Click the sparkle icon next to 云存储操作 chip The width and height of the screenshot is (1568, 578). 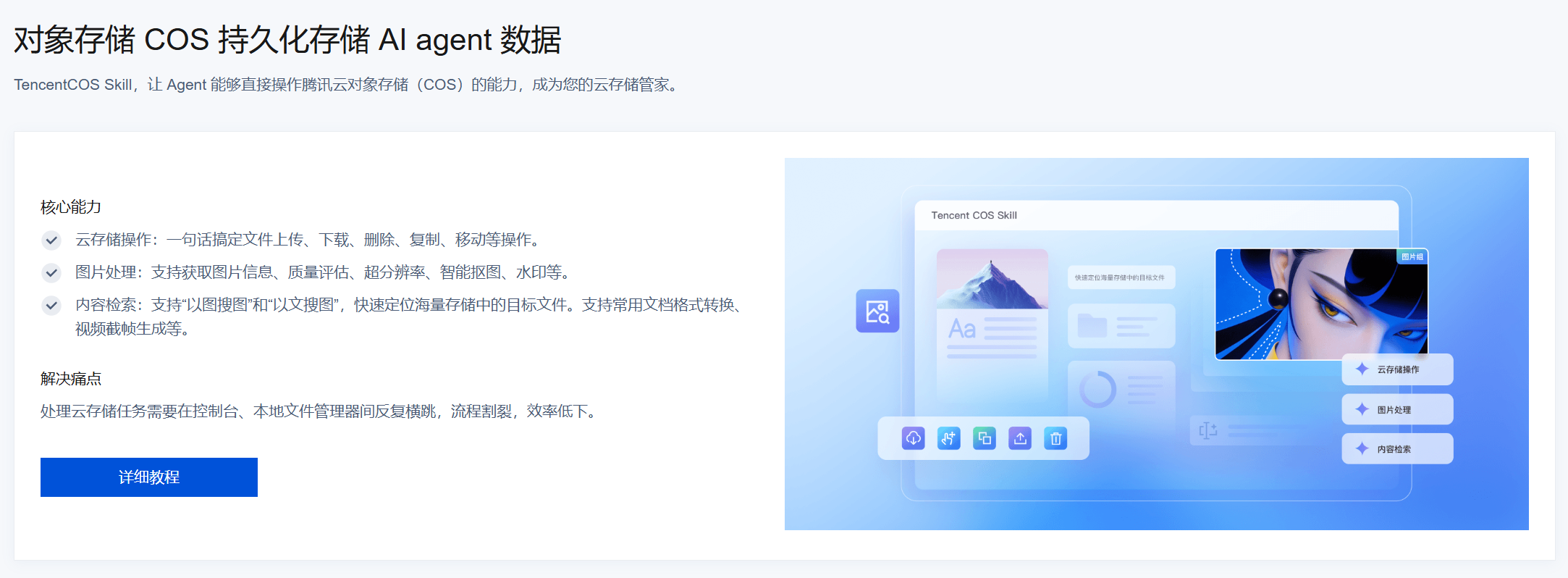click(x=1362, y=369)
